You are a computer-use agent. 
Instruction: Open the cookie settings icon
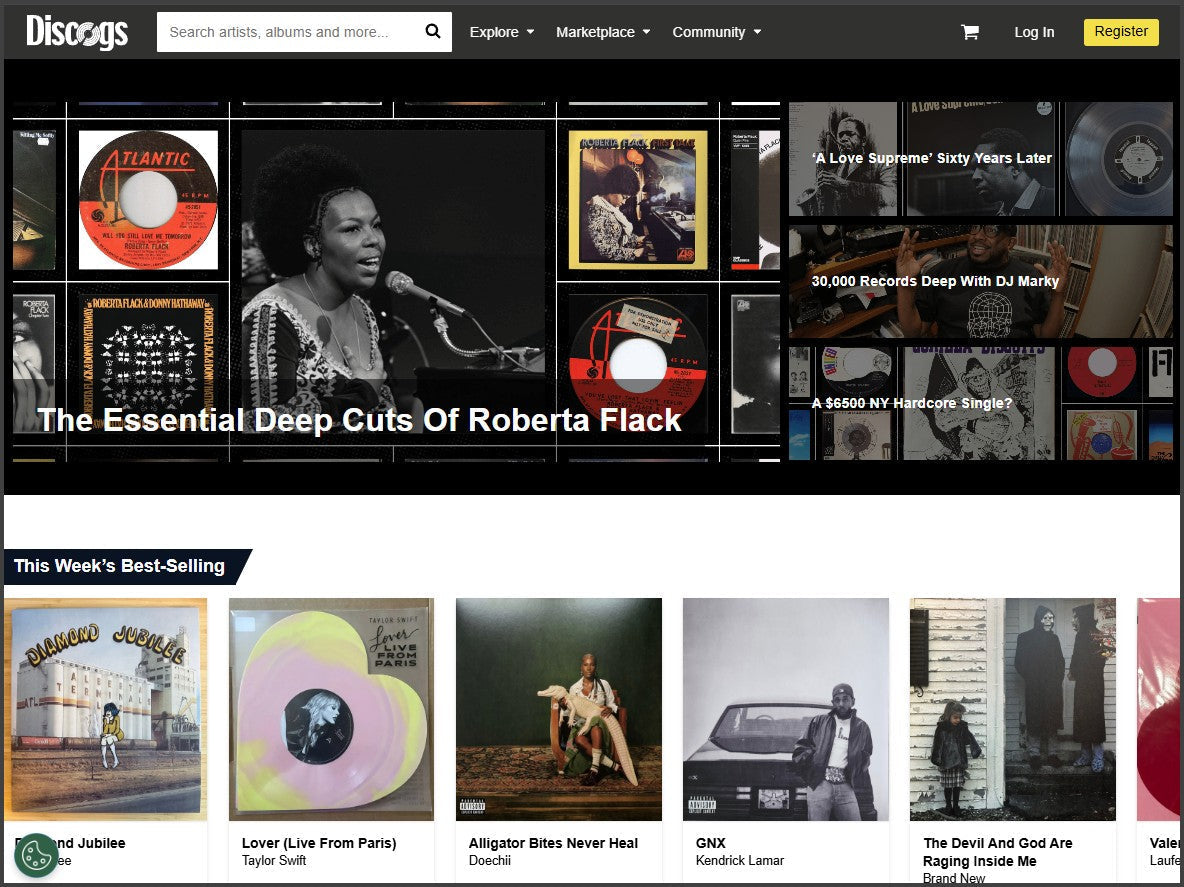[38, 857]
